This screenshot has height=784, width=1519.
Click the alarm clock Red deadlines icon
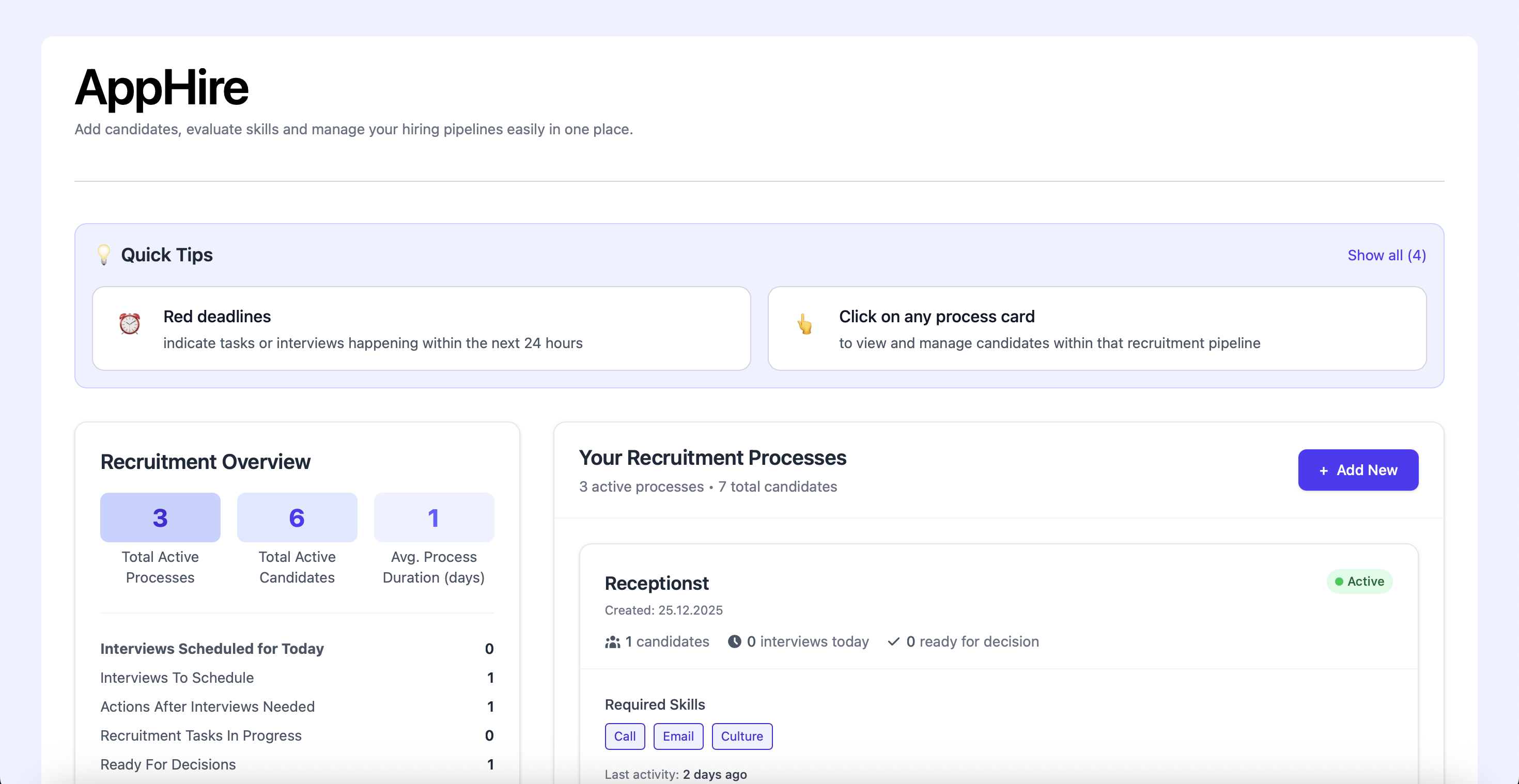(130, 324)
